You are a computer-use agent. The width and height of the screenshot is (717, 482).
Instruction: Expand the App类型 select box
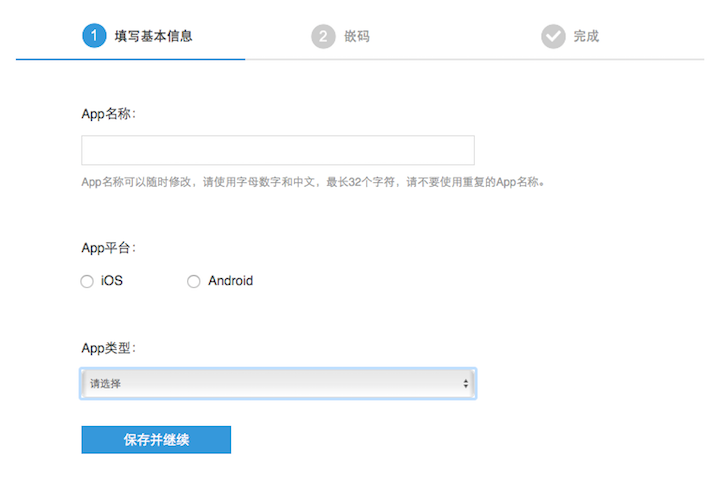(277, 384)
